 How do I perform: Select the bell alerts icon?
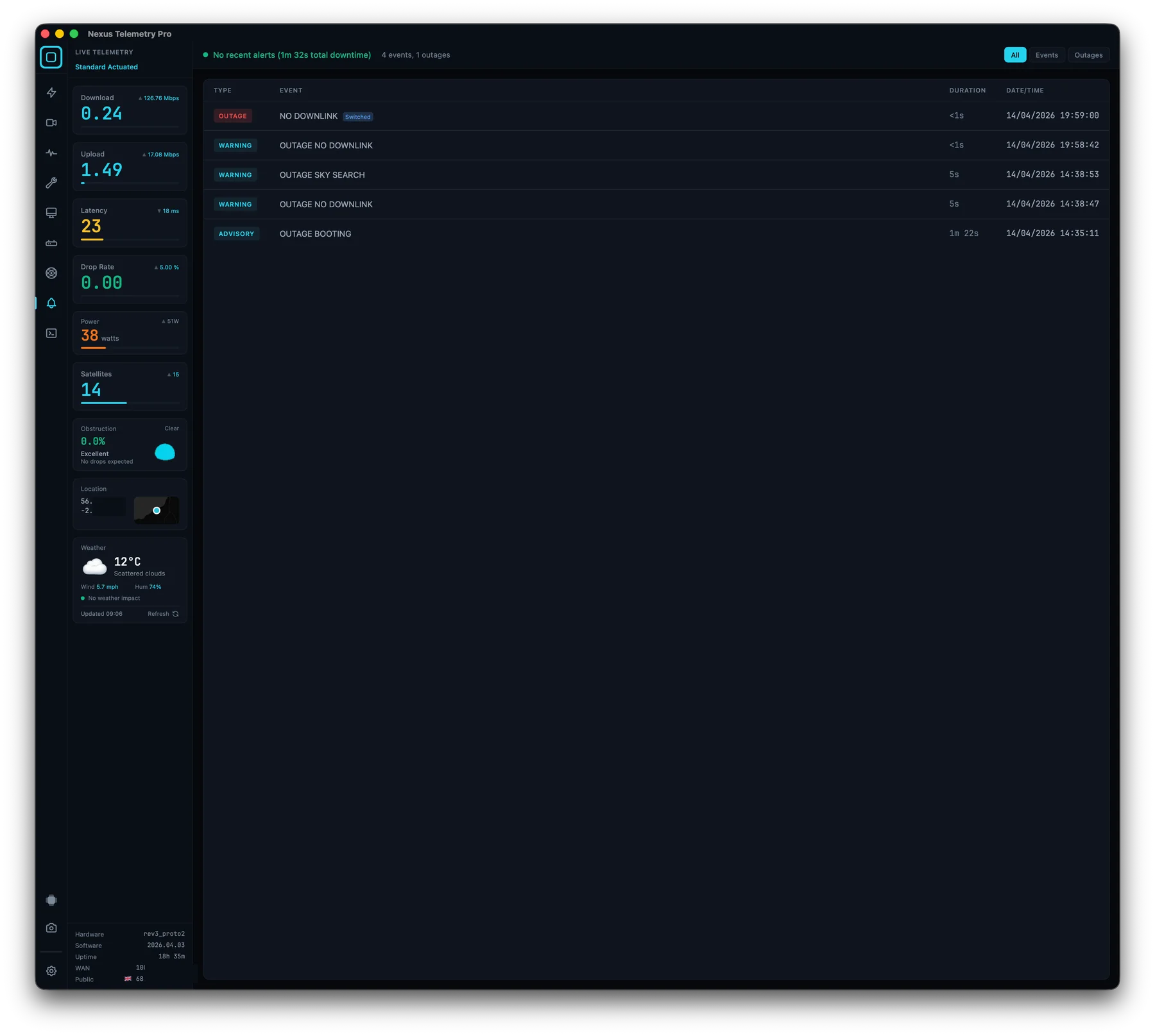51,303
